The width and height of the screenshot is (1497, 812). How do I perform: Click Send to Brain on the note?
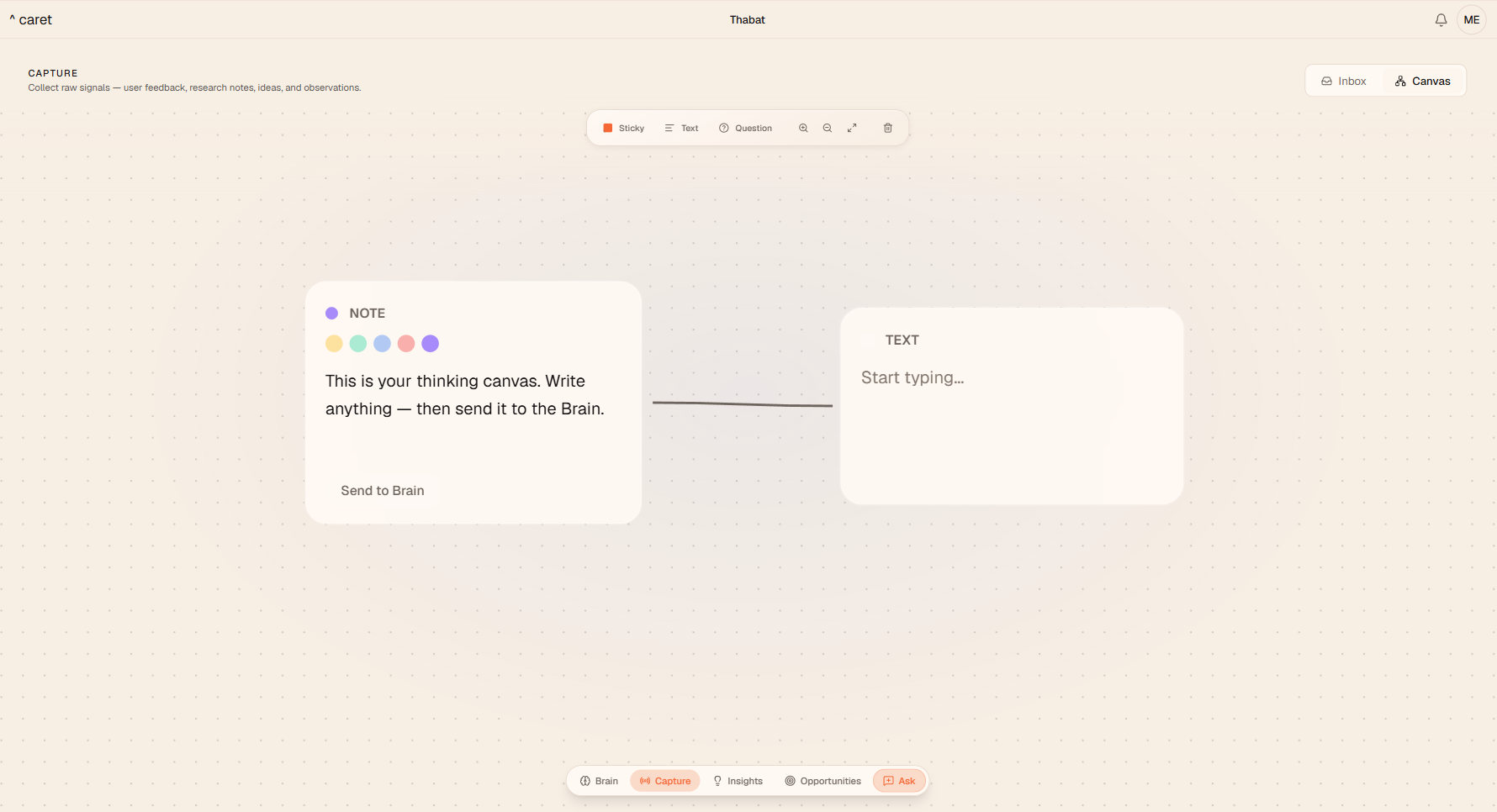(383, 491)
